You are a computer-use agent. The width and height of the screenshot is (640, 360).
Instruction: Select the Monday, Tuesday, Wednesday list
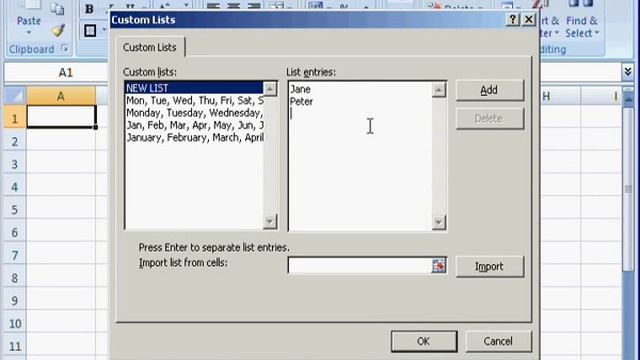194,113
